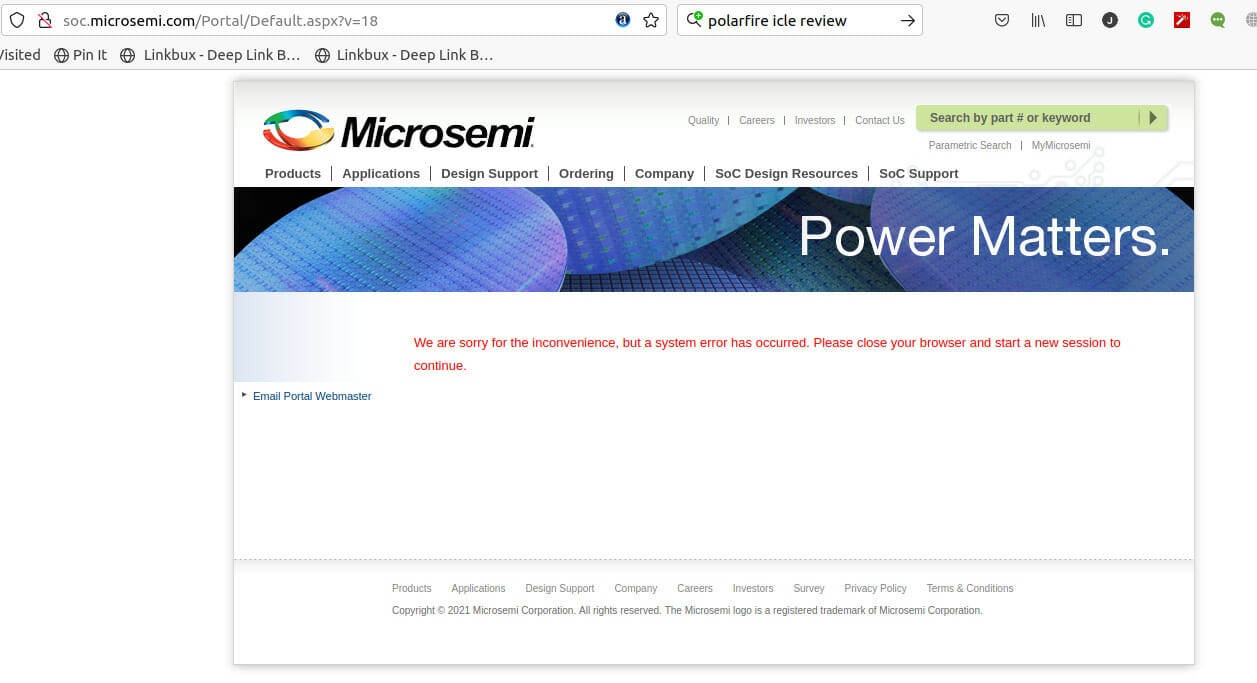Open the round dark J extension icon

tap(1110, 20)
